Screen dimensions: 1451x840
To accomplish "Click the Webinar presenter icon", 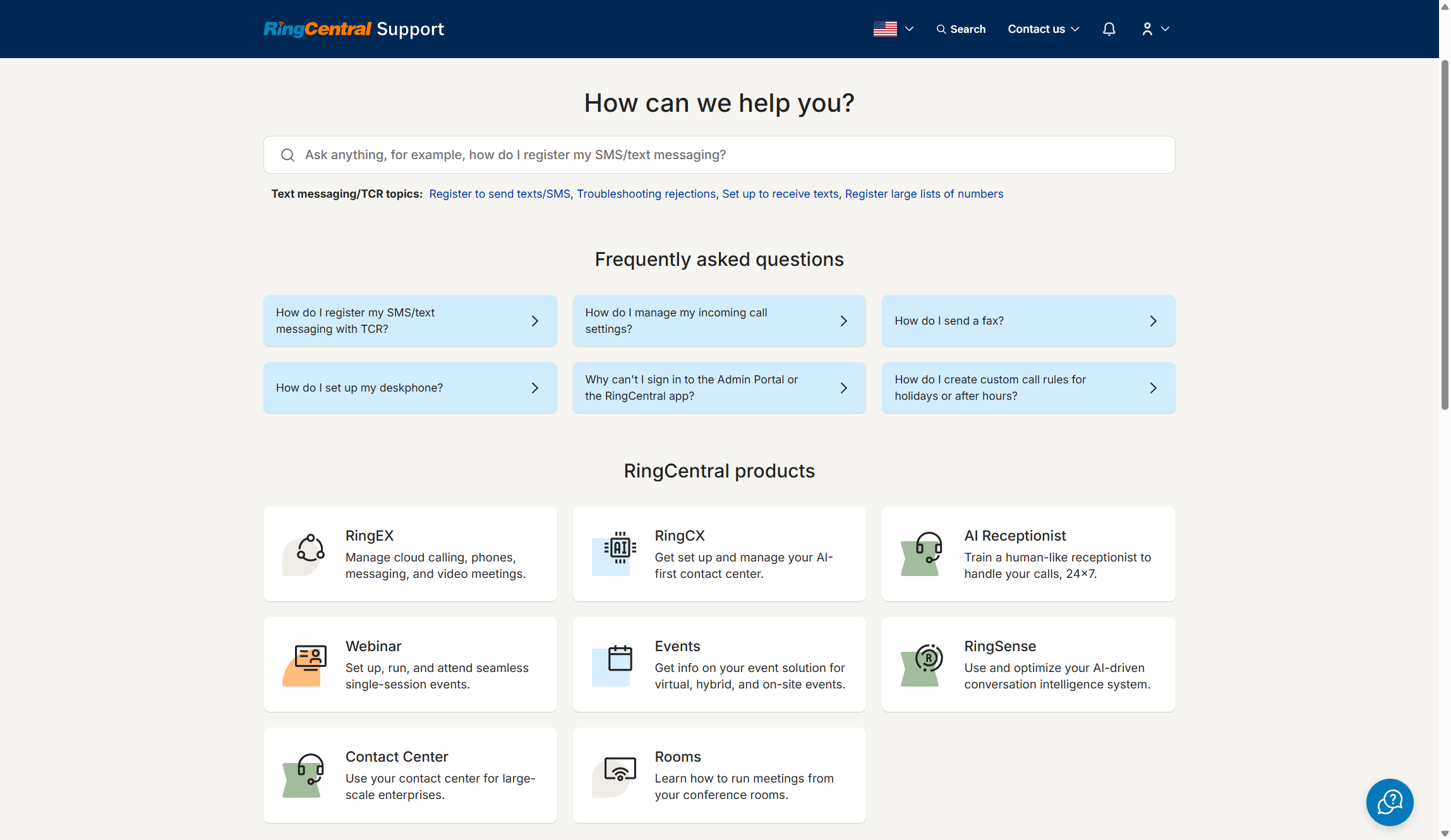I will click(x=304, y=664).
